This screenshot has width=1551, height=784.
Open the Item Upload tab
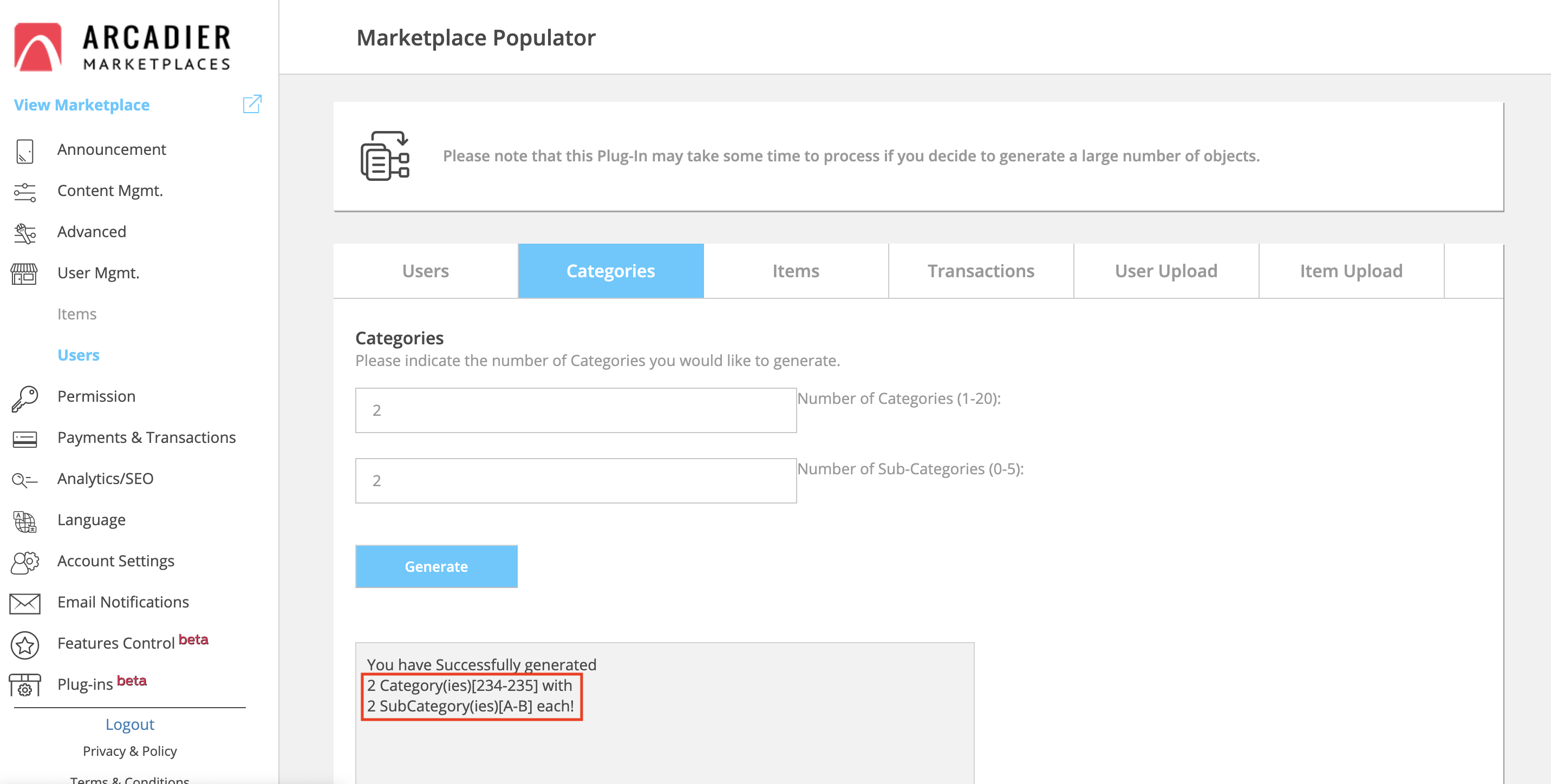1351,271
